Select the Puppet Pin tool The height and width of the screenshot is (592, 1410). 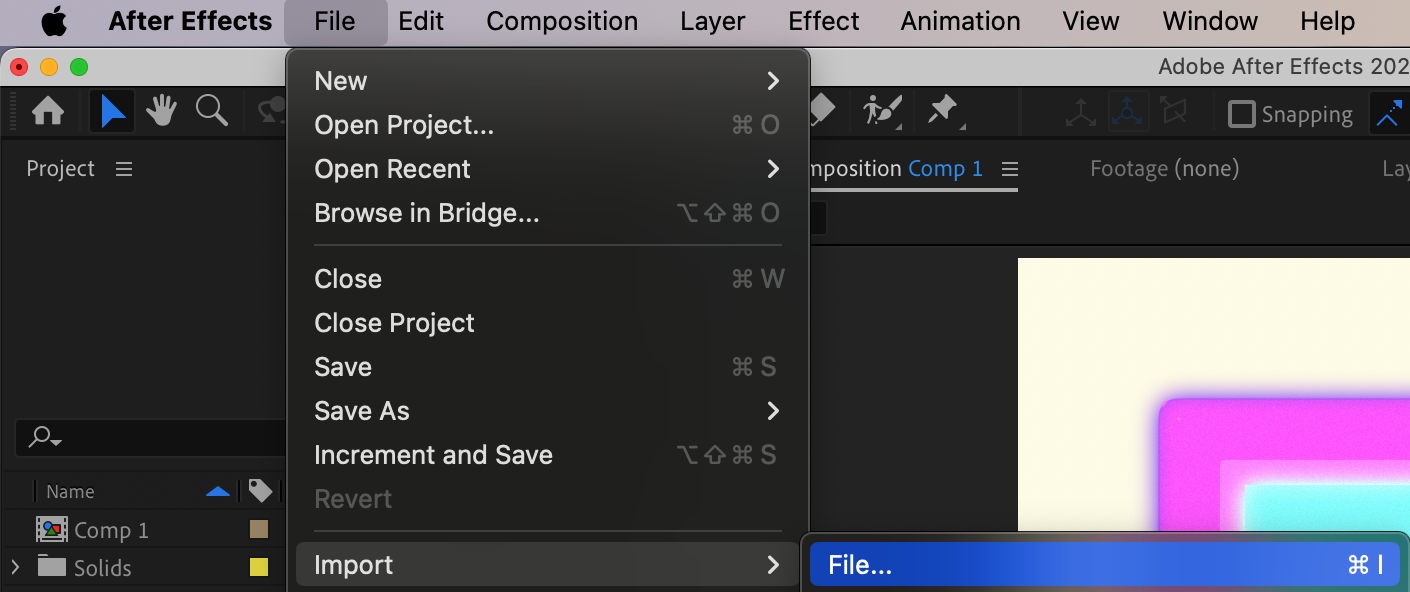pos(942,111)
